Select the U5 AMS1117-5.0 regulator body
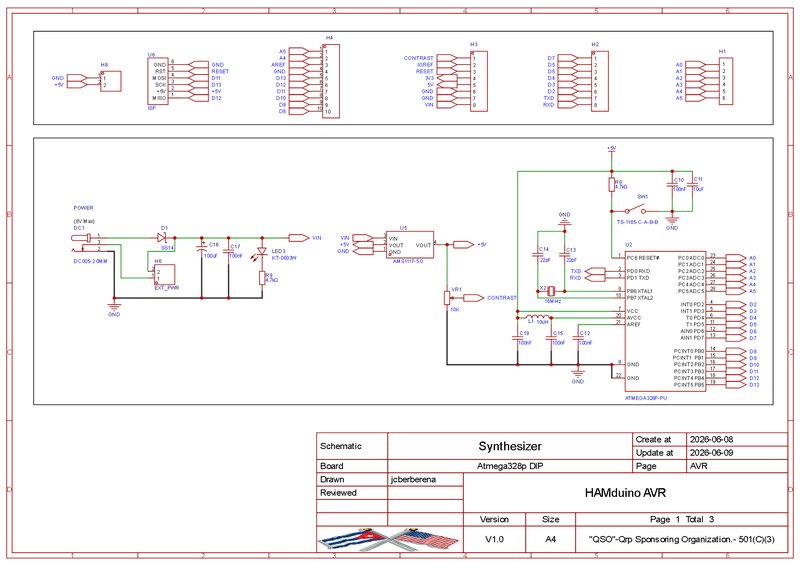The width and height of the screenshot is (800, 566). pyautogui.click(x=410, y=245)
